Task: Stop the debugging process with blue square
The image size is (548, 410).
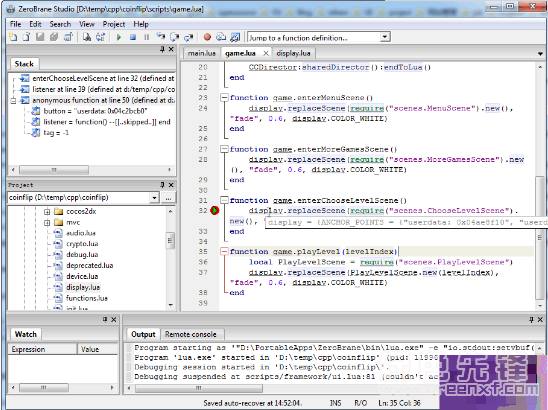Action: pos(133,37)
